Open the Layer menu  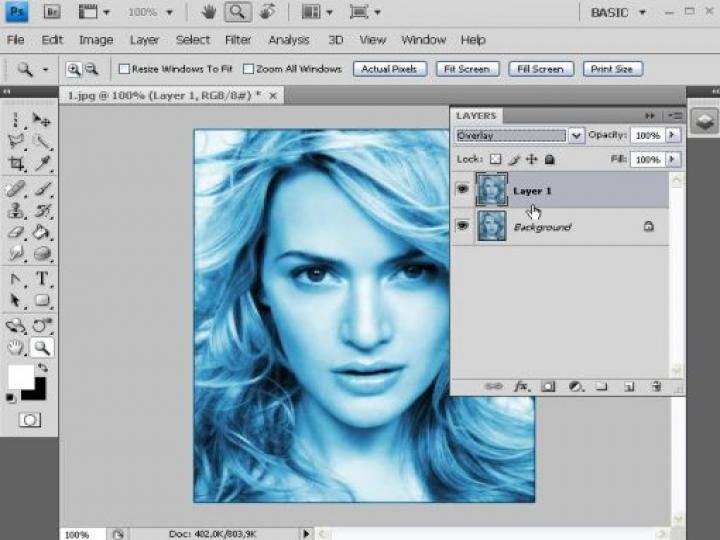click(x=144, y=40)
